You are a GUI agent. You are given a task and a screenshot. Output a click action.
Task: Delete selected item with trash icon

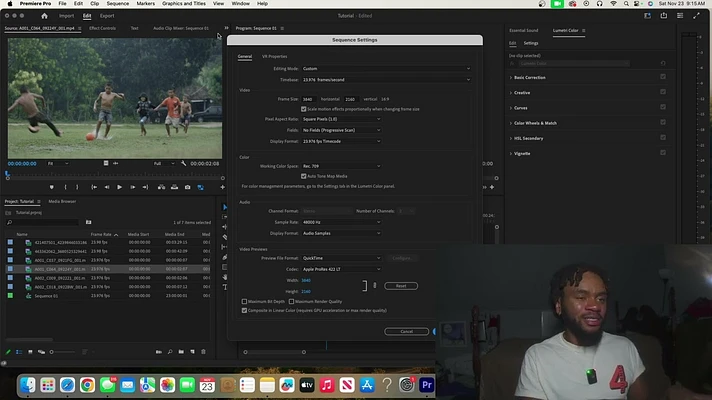203,352
